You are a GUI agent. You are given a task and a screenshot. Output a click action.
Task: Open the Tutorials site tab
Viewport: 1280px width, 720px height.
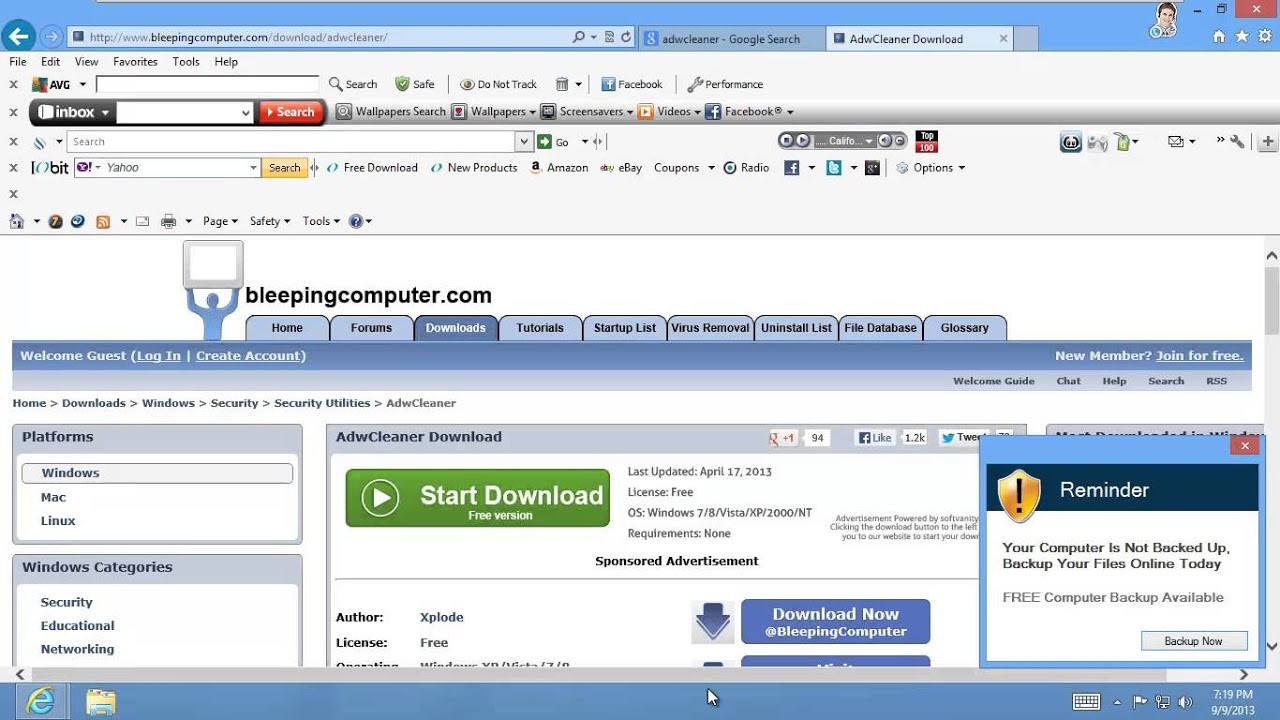(x=540, y=328)
